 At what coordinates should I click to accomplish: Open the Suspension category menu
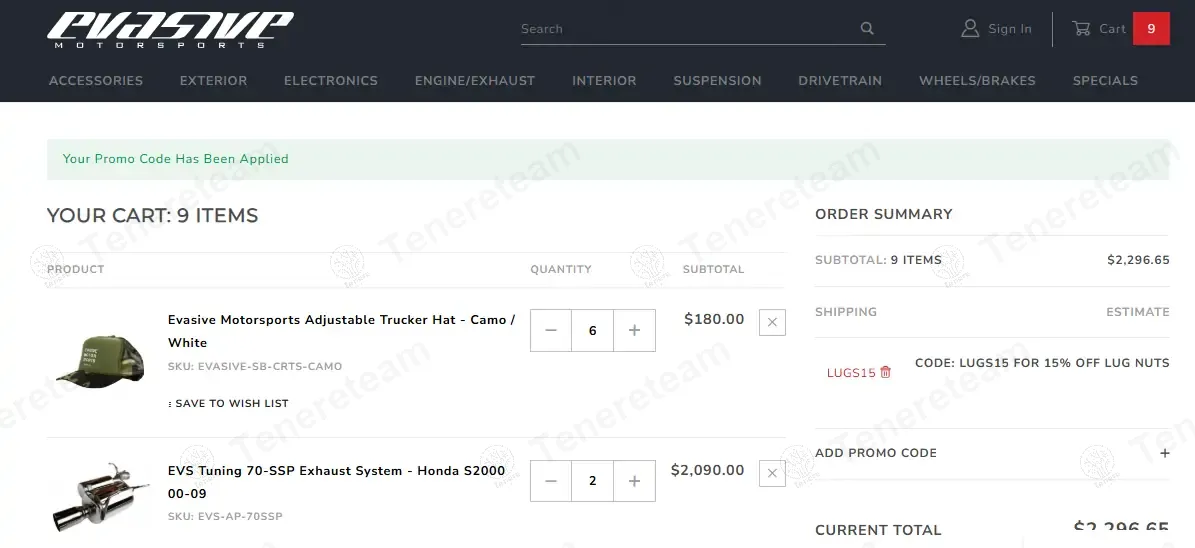[717, 81]
